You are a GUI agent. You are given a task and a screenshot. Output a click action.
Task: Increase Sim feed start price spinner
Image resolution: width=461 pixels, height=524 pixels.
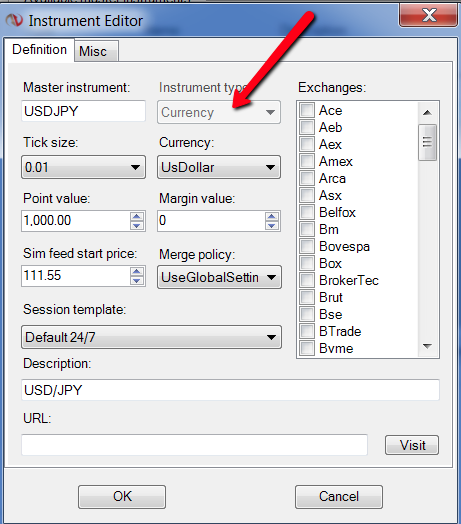click(x=137, y=271)
